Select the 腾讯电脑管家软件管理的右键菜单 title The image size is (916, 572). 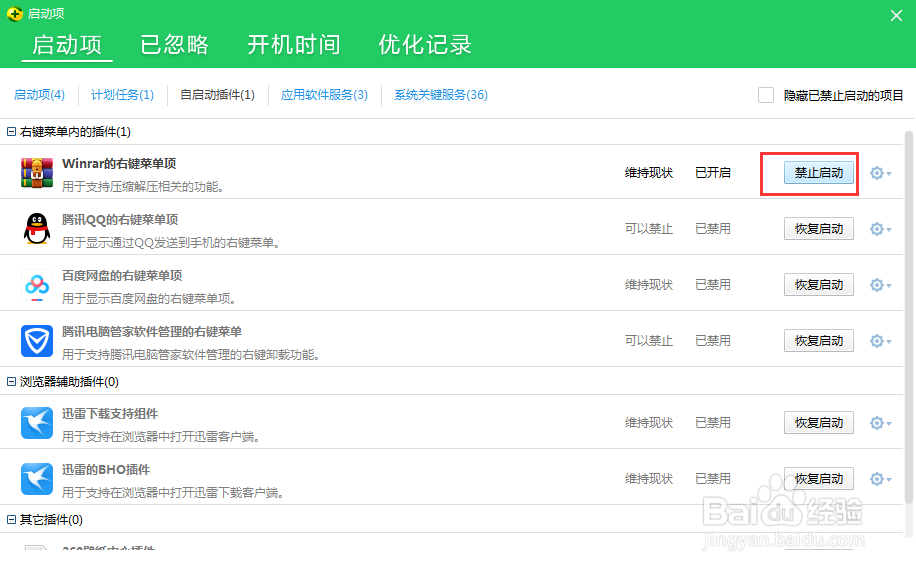tap(152, 332)
